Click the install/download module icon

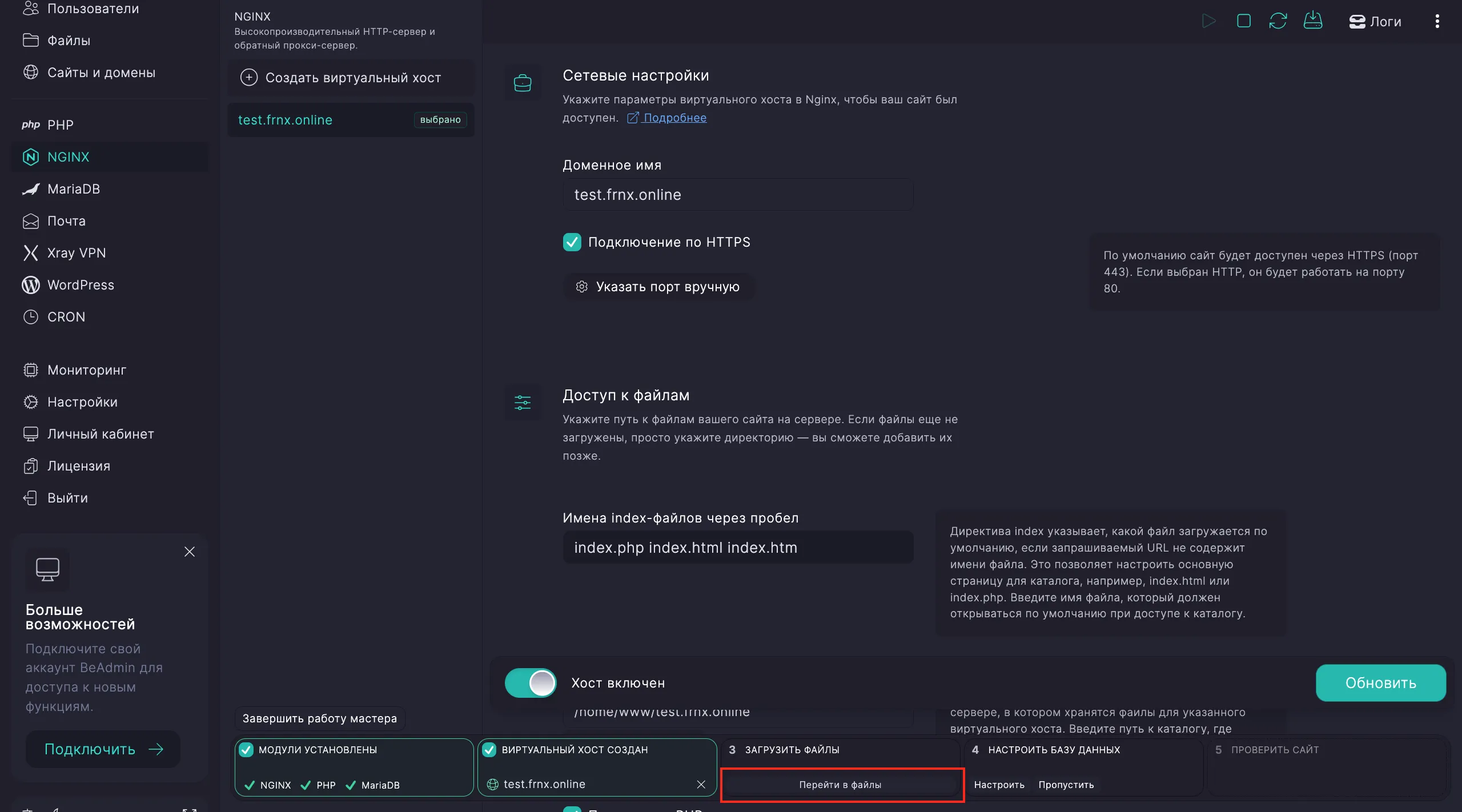[1312, 21]
